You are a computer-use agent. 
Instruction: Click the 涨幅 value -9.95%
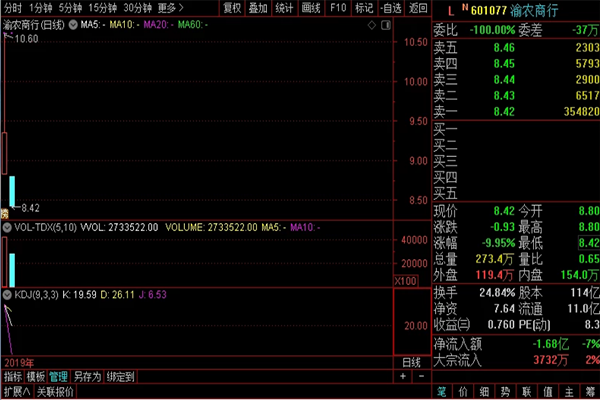point(498,243)
